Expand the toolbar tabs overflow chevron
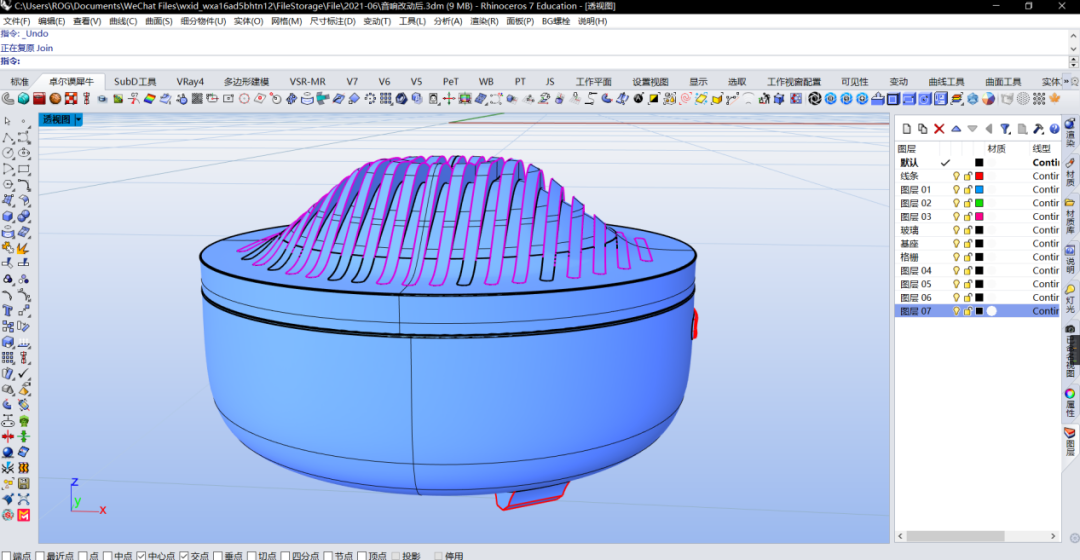 click(1066, 81)
